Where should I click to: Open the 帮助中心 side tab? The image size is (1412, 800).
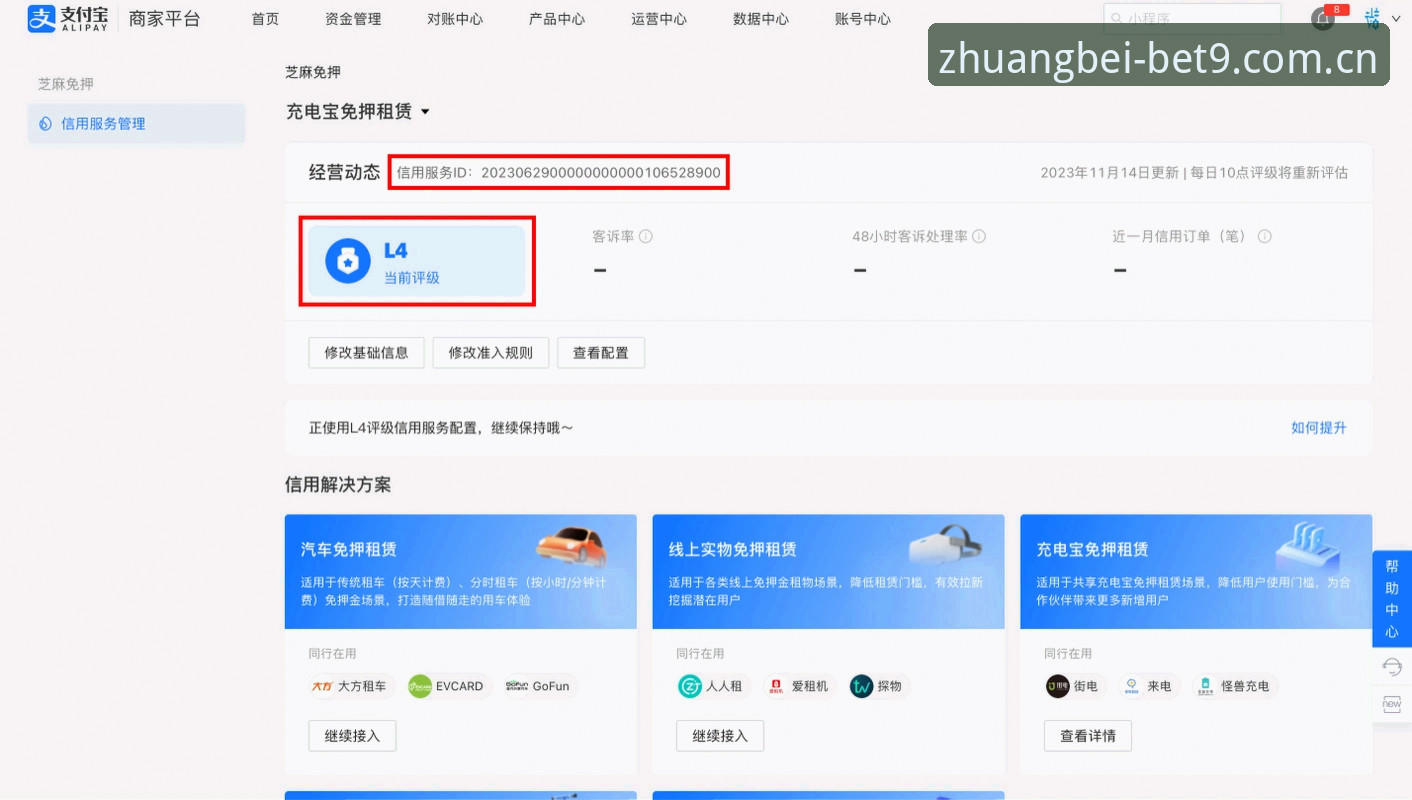(1392, 598)
